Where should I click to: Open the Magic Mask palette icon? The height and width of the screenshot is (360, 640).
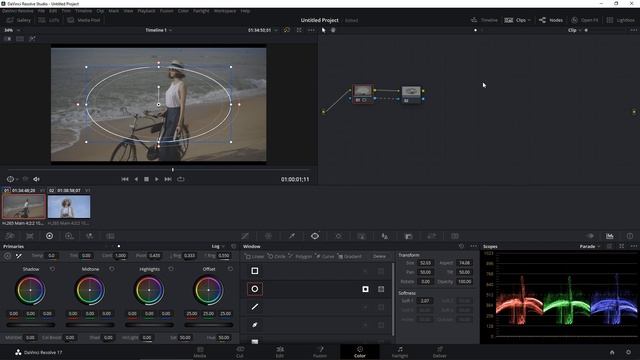(362, 236)
